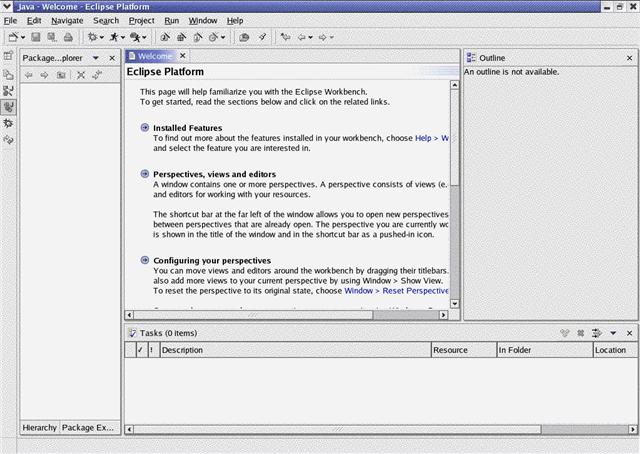The image size is (640, 454).
Task: Open the Tasks view menu dropdown arrow
Action: coord(612,333)
